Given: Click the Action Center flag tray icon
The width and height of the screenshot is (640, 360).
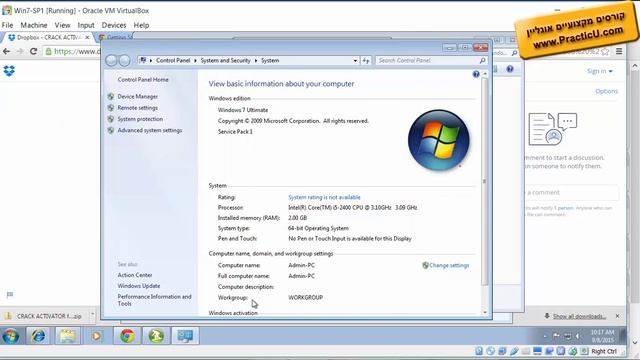Looking at the screenshot, I should [556, 336].
